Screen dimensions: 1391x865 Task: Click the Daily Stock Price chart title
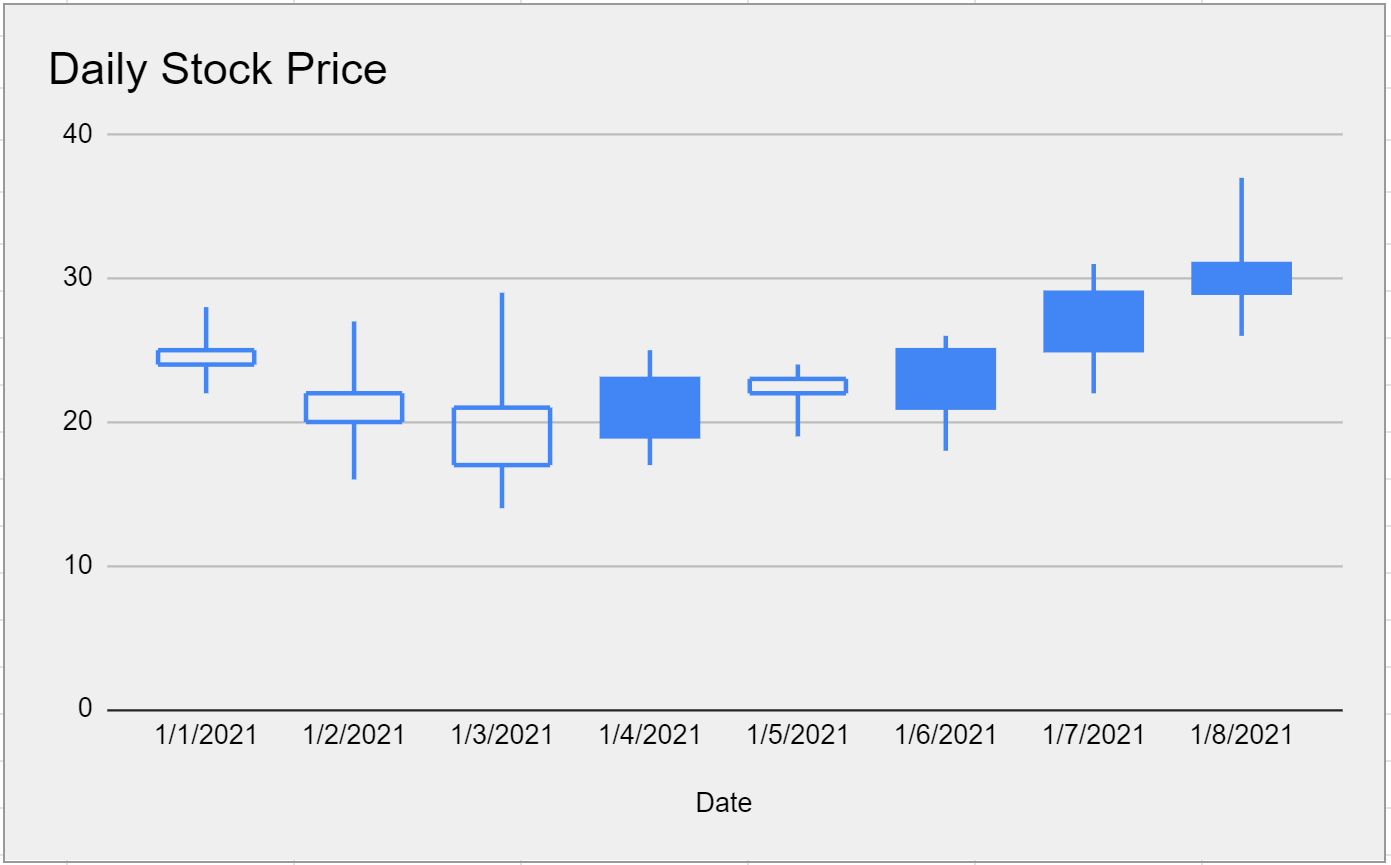217,70
